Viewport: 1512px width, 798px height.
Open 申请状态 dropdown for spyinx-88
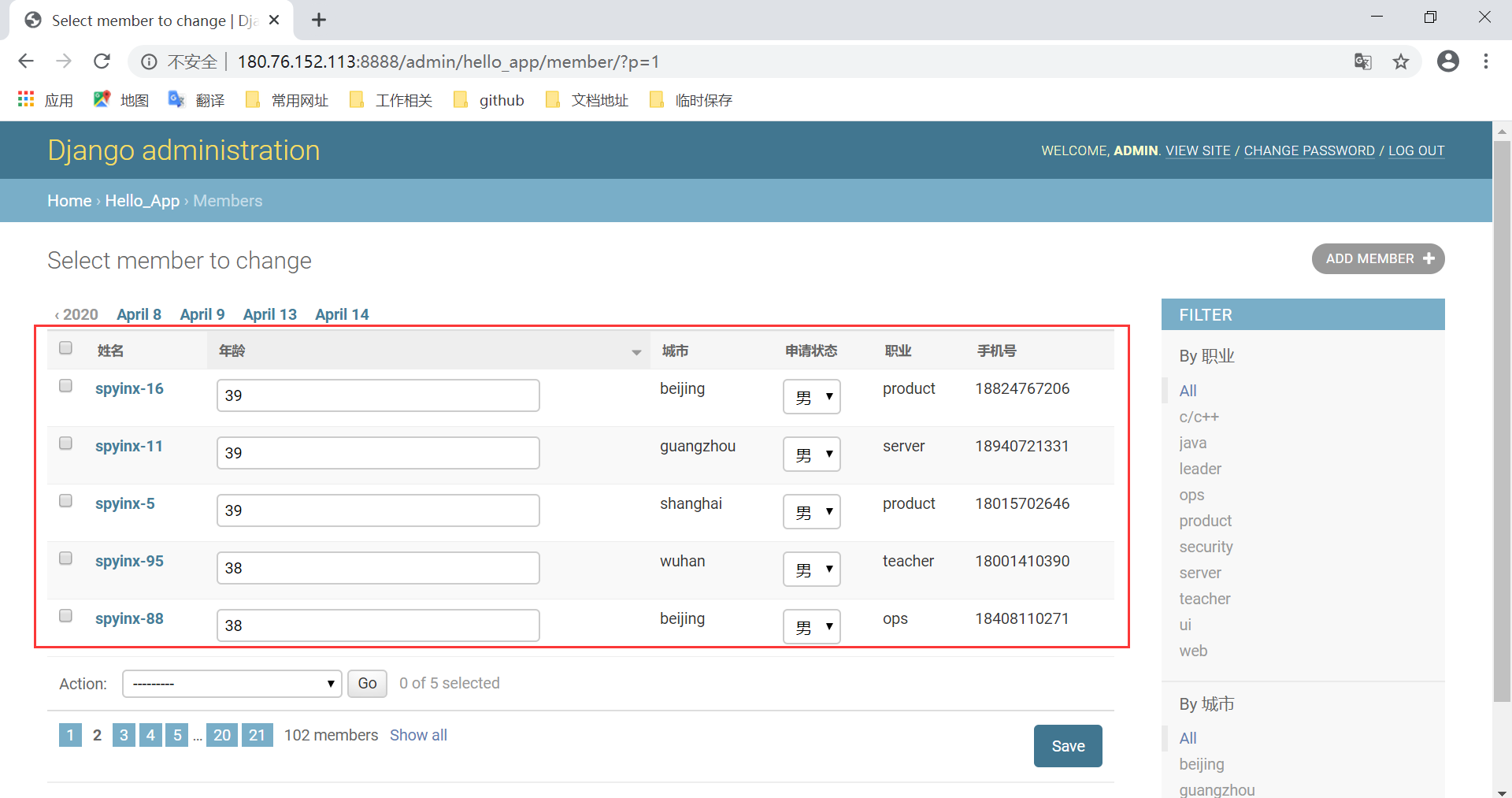point(812,626)
